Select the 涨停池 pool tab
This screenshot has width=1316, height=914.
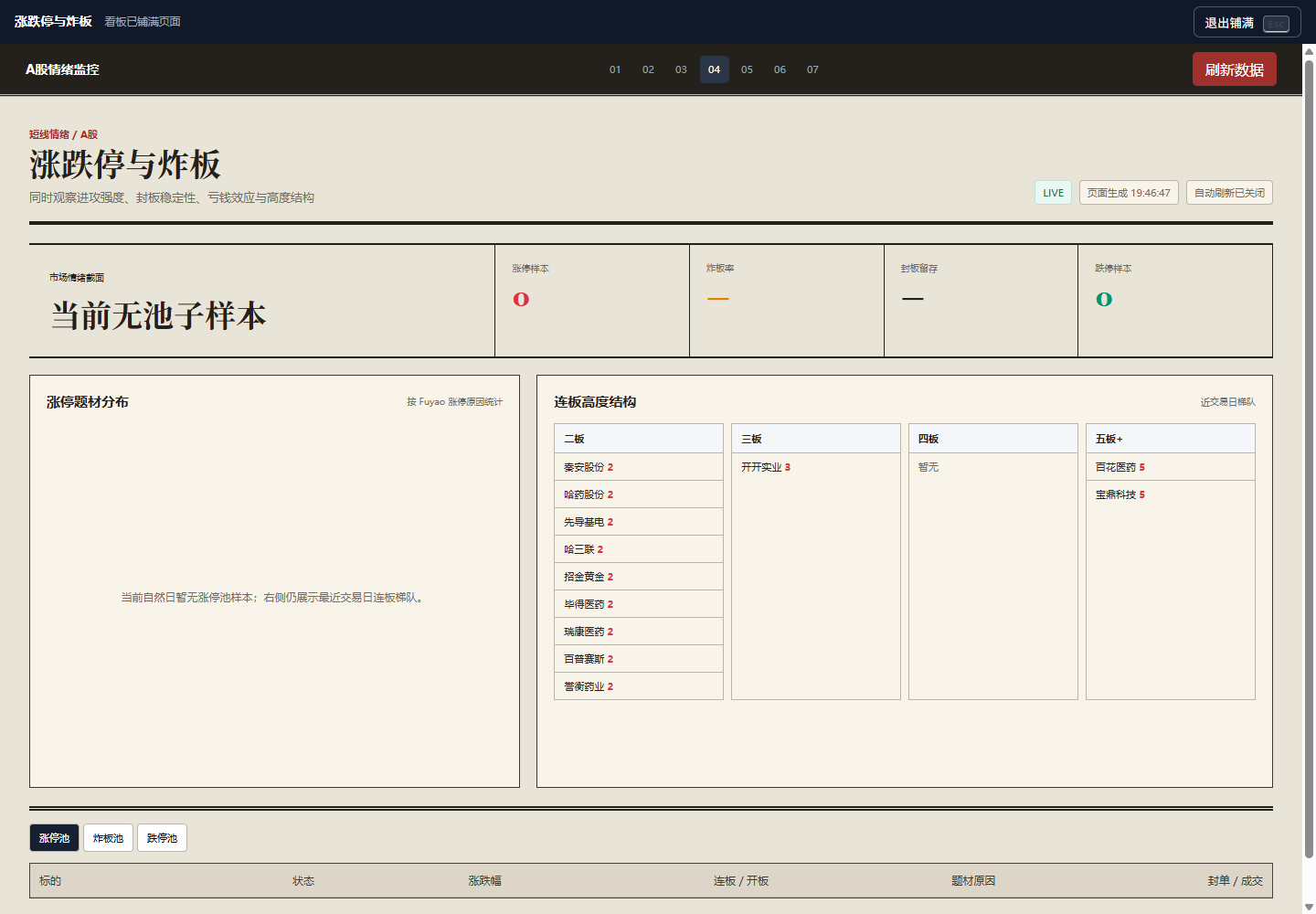coord(54,838)
